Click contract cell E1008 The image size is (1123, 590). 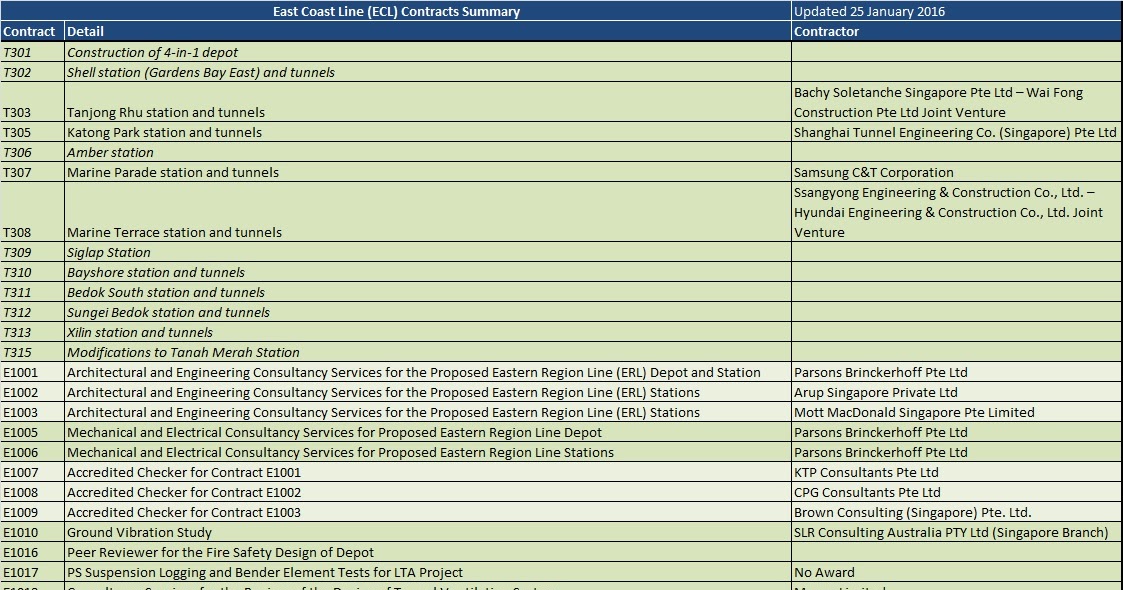point(32,493)
